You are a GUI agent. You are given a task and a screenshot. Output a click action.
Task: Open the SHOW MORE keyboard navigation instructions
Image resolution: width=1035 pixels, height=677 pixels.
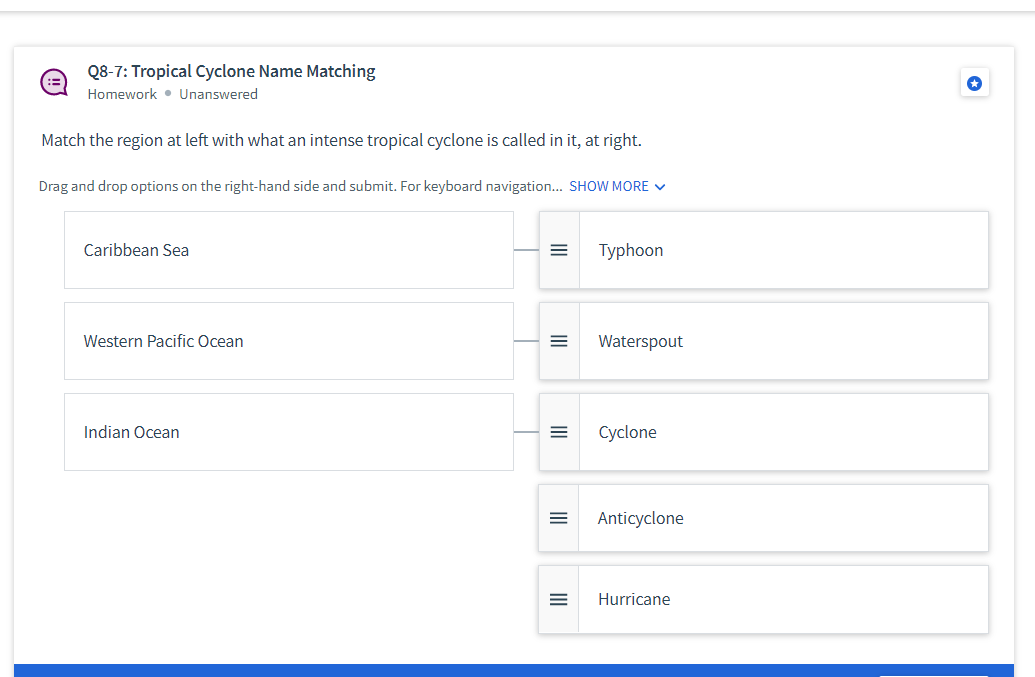tap(611, 186)
